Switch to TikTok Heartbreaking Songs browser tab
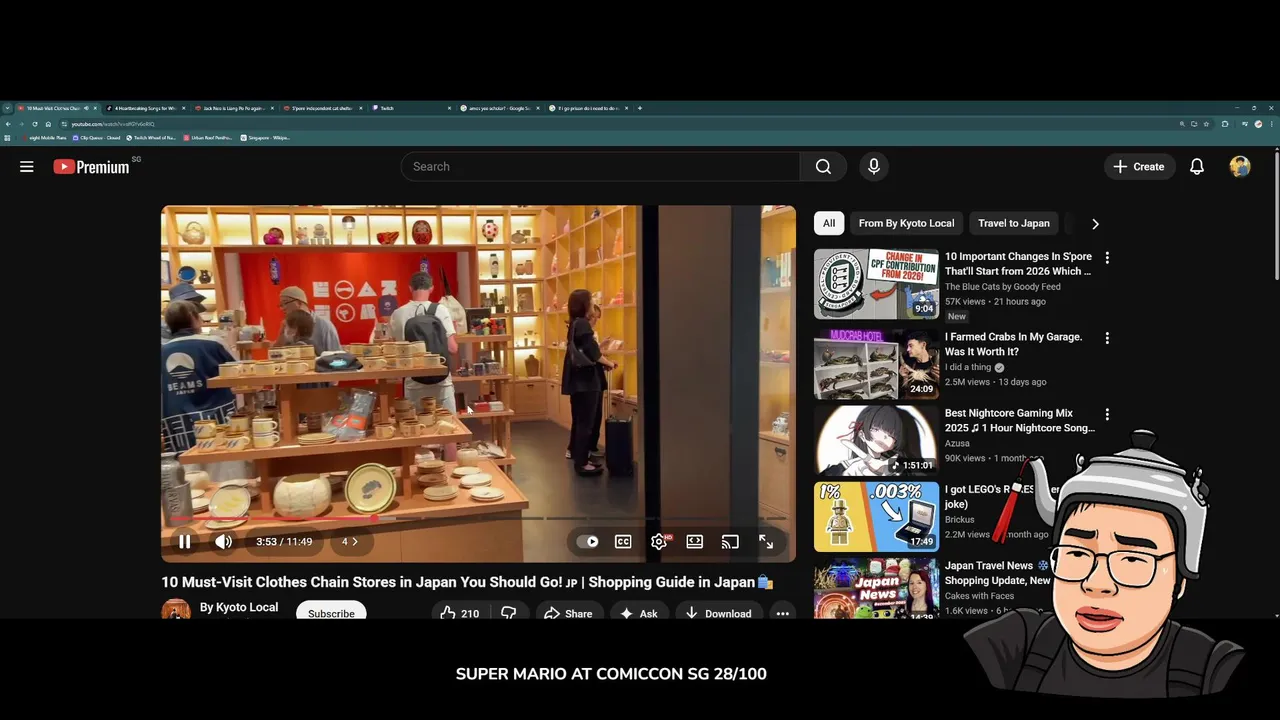Image resolution: width=1280 pixels, height=720 pixels. coord(144,108)
